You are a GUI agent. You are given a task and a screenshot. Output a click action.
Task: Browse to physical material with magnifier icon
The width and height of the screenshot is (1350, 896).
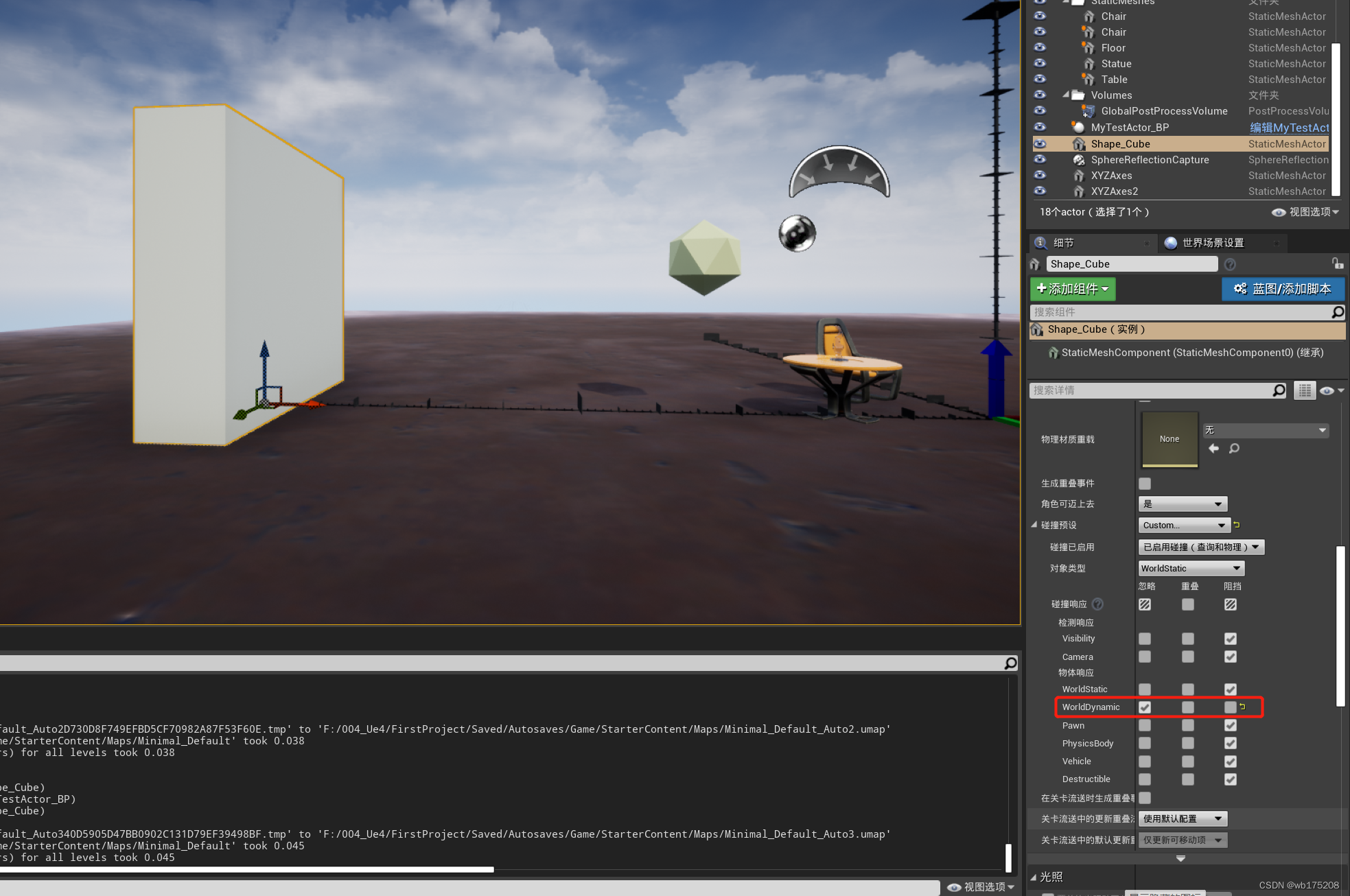coord(1234,448)
